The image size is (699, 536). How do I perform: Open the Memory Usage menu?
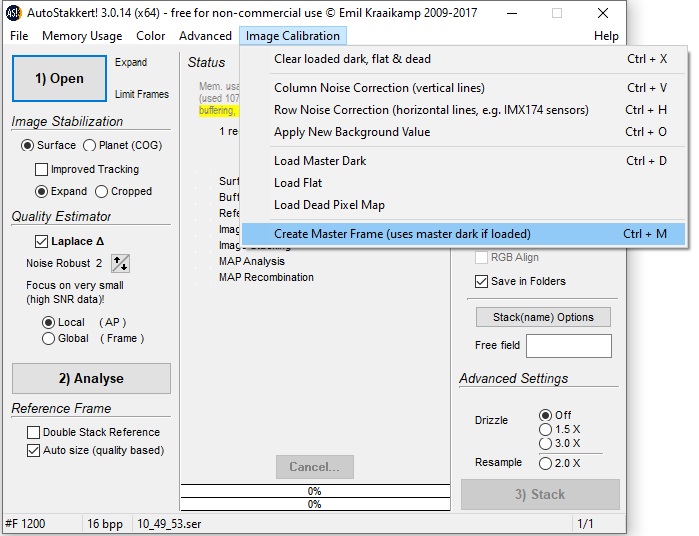click(x=82, y=36)
